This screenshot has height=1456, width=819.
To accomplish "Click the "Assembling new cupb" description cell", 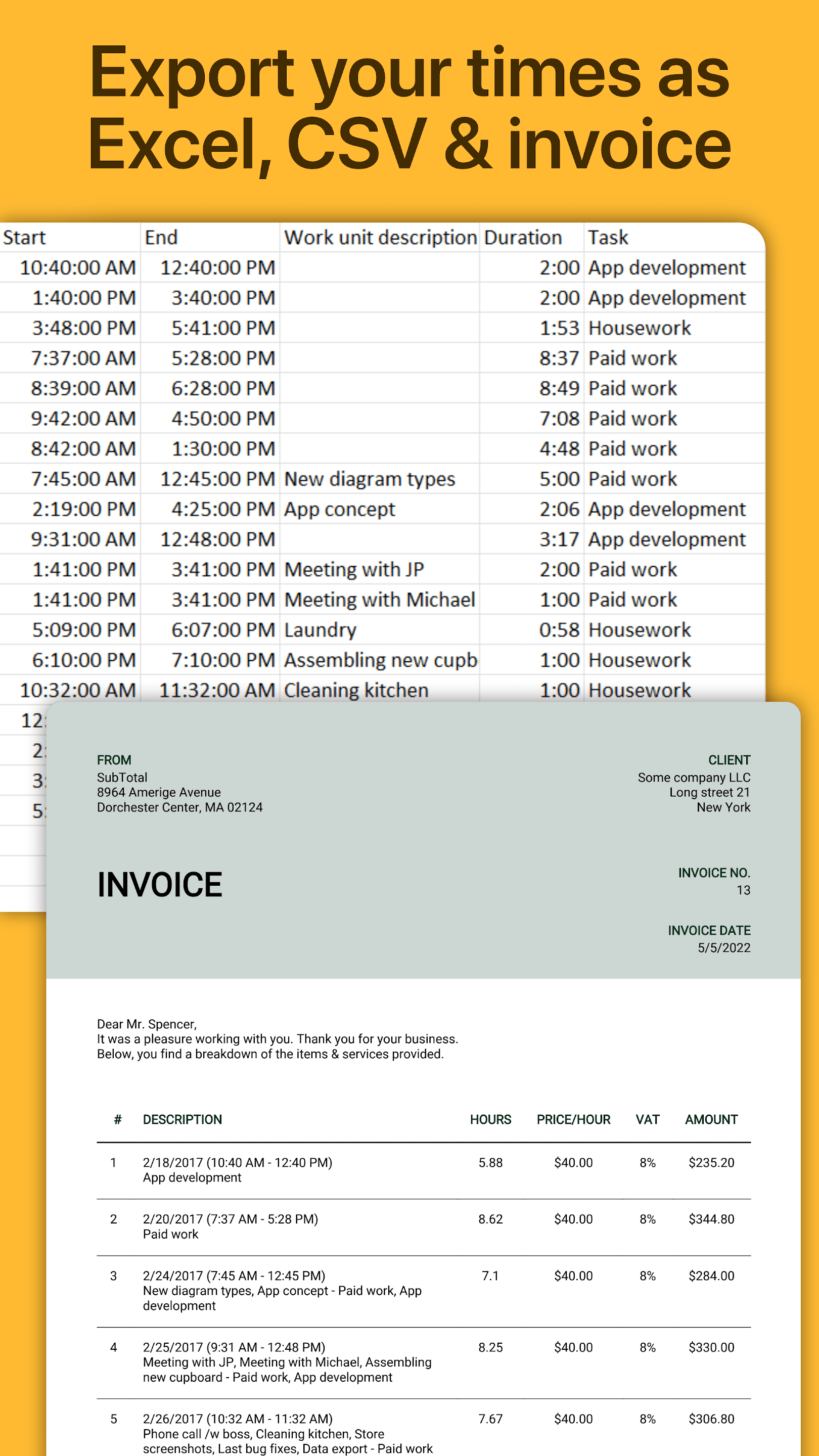I will tap(381, 660).
